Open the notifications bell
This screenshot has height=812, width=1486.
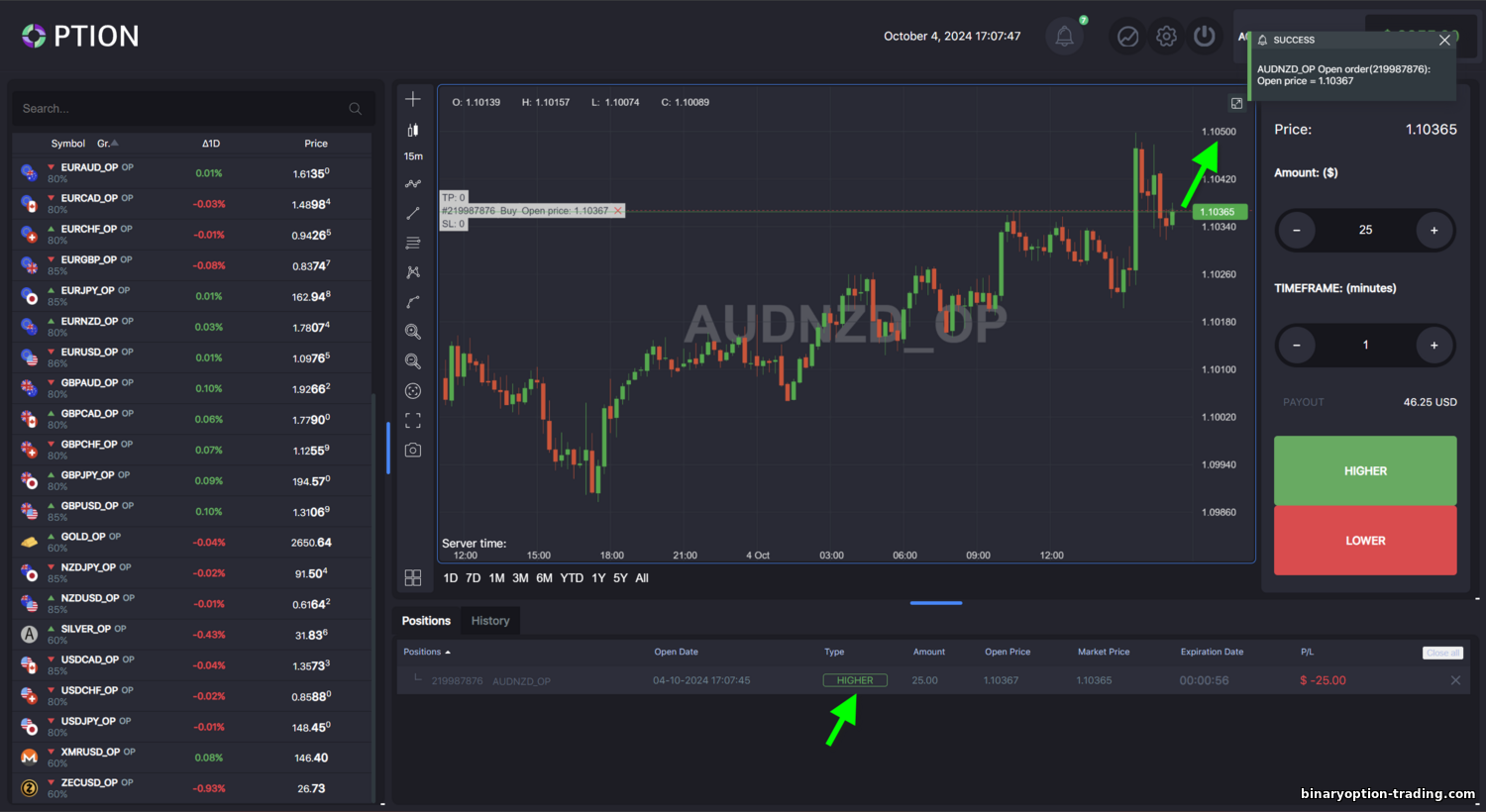(1064, 37)
